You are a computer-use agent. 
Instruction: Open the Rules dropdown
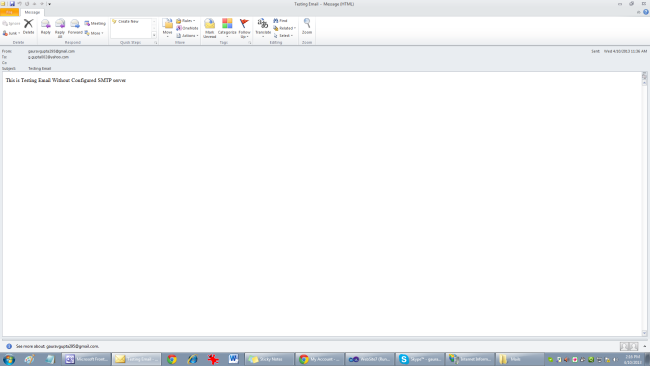point(185,21)
